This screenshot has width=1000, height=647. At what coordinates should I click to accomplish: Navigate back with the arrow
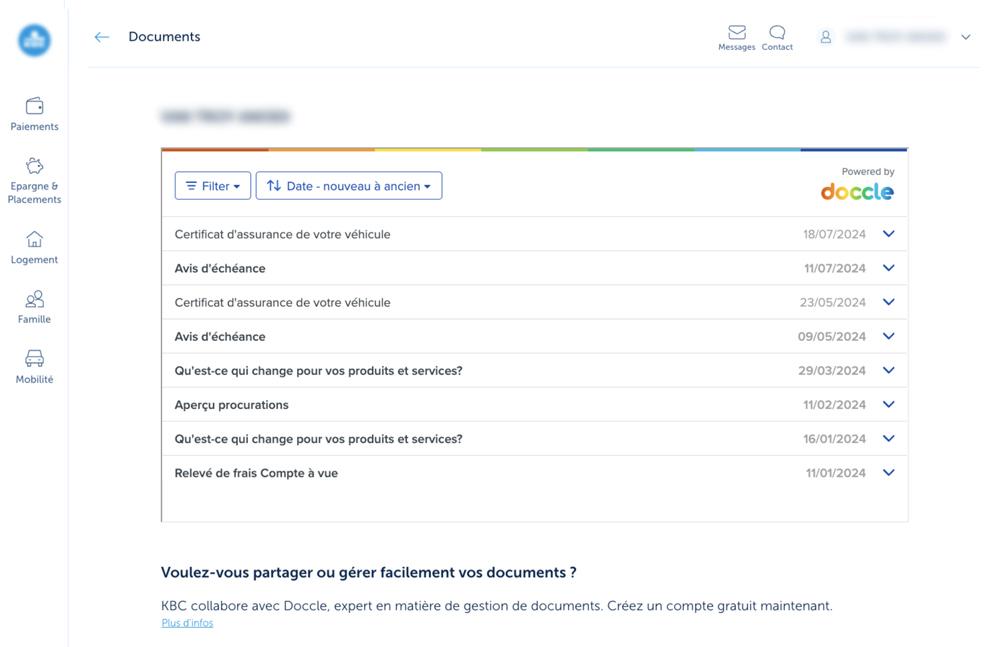(101, 36)
